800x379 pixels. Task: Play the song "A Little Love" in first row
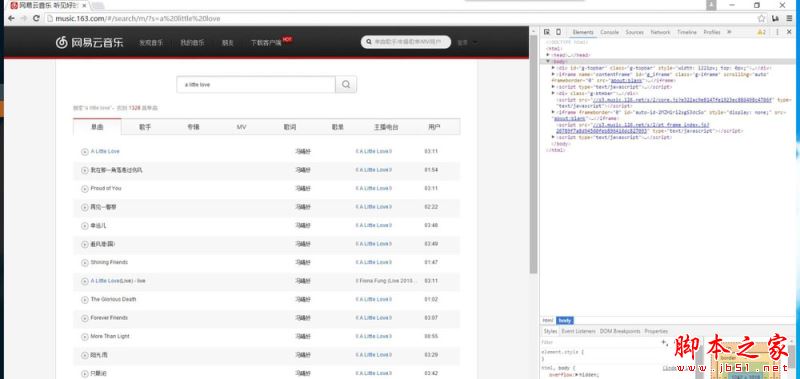tap(85, 151)
